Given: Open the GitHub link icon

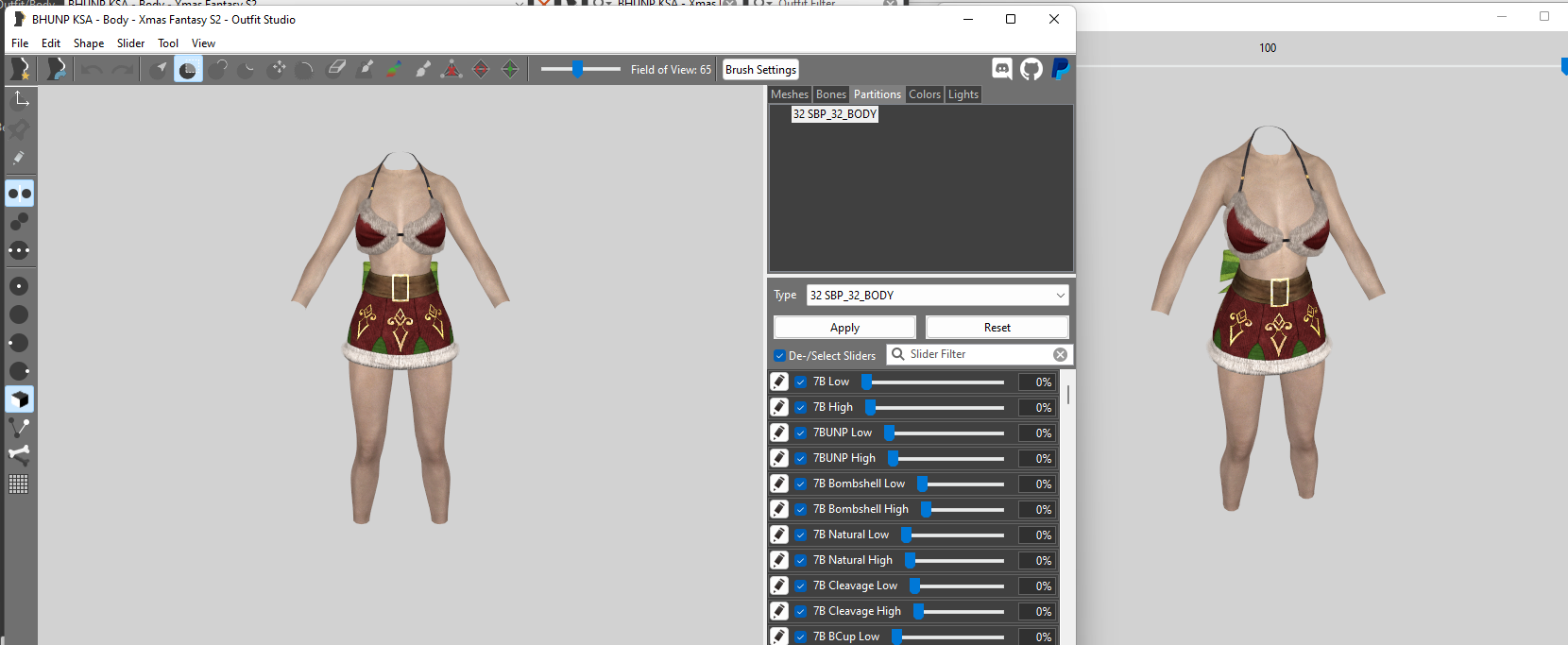Looking at the screenshot, I should tap(1031, 69).
